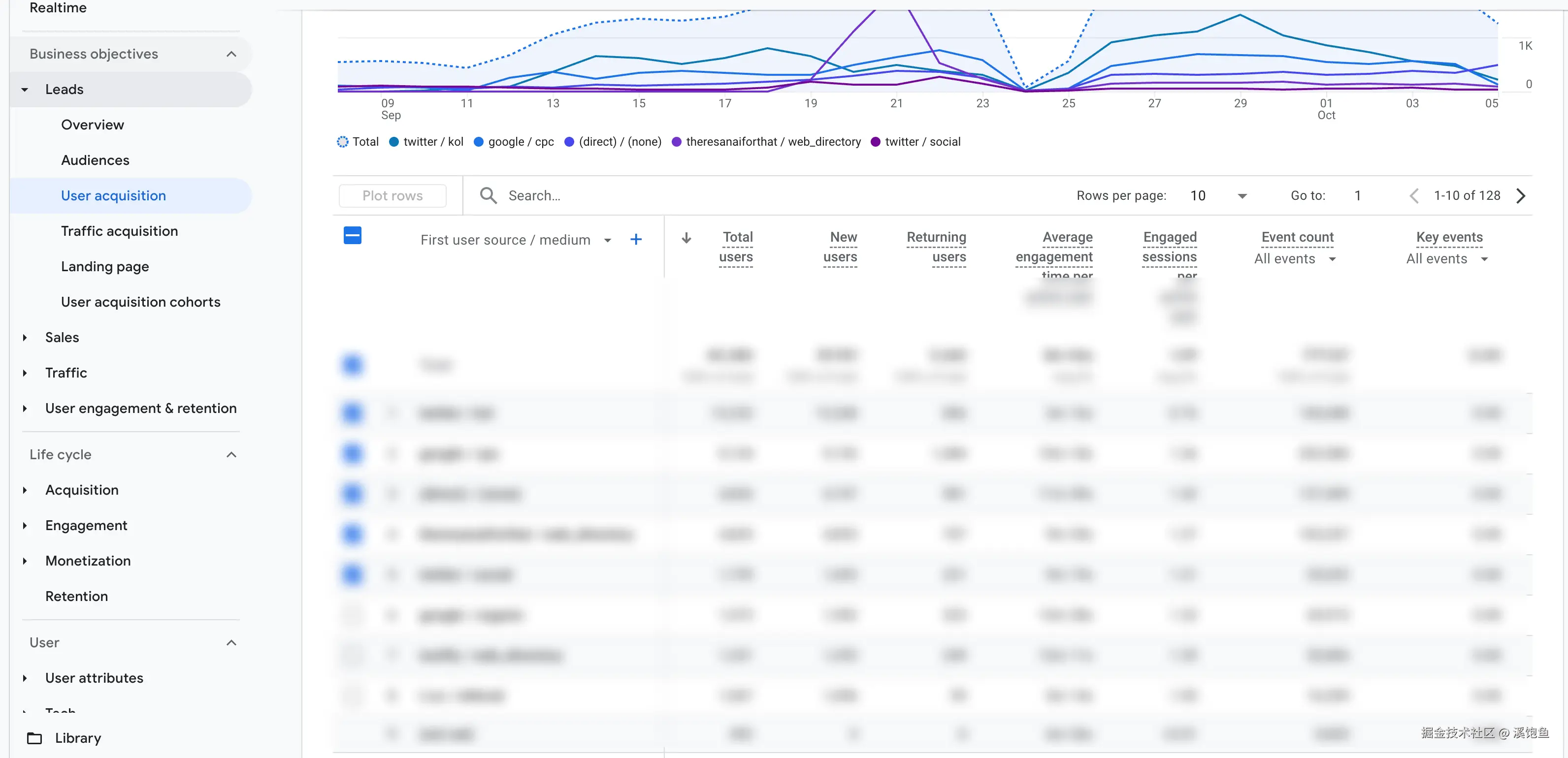Open the Landing page report
The height and width of the screenshot is (758, 1568).
click(105, 266)
